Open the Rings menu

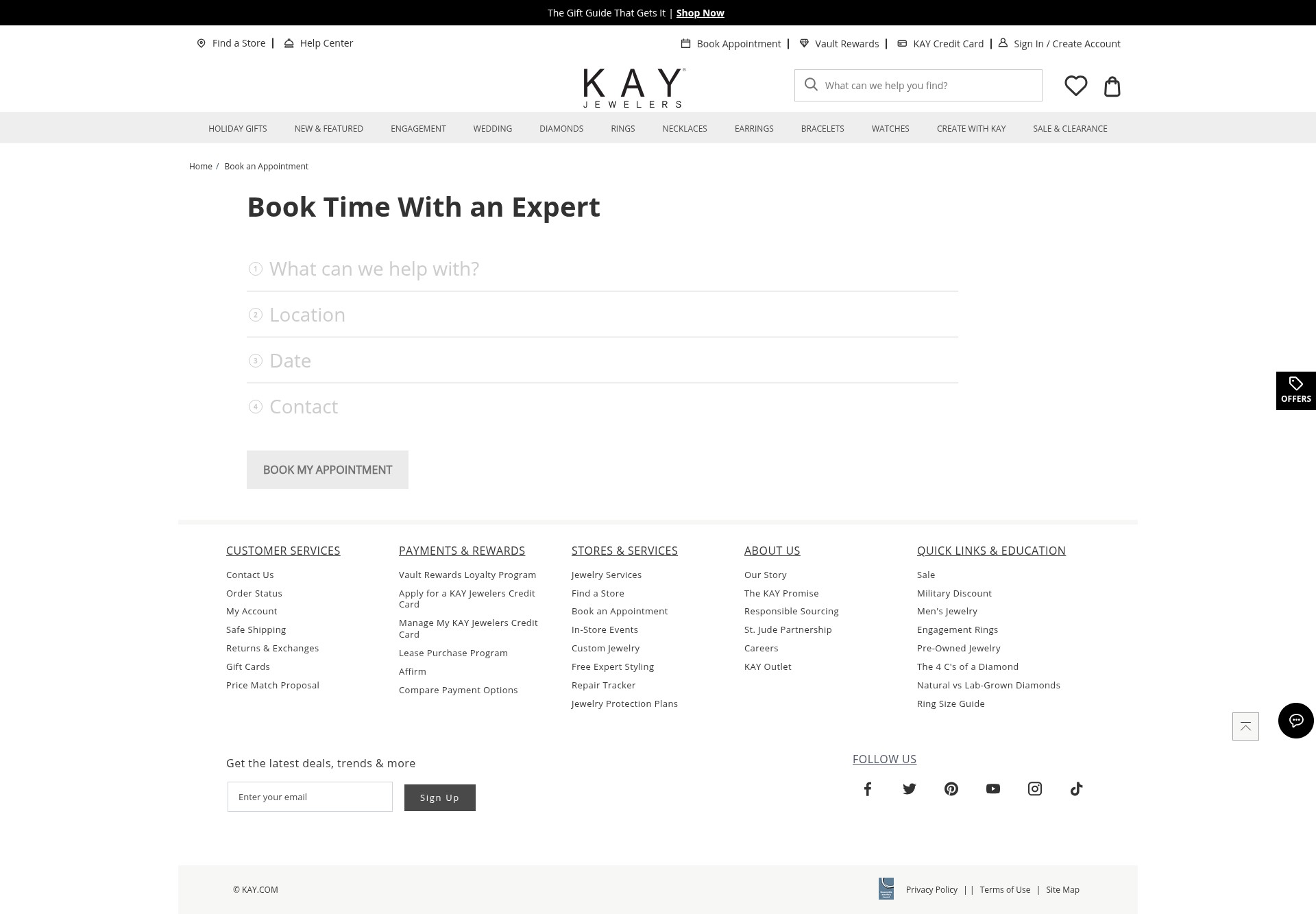pos(623,128)
